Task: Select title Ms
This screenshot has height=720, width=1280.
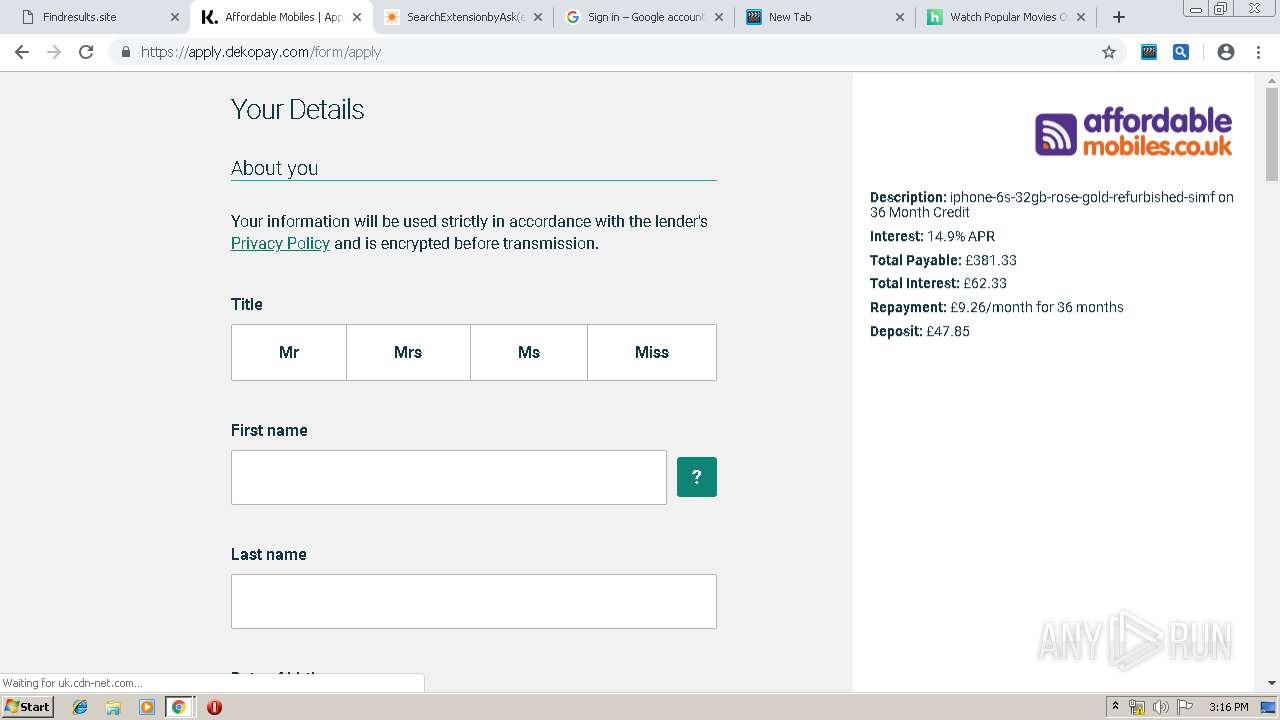Action: pos(529,352)
